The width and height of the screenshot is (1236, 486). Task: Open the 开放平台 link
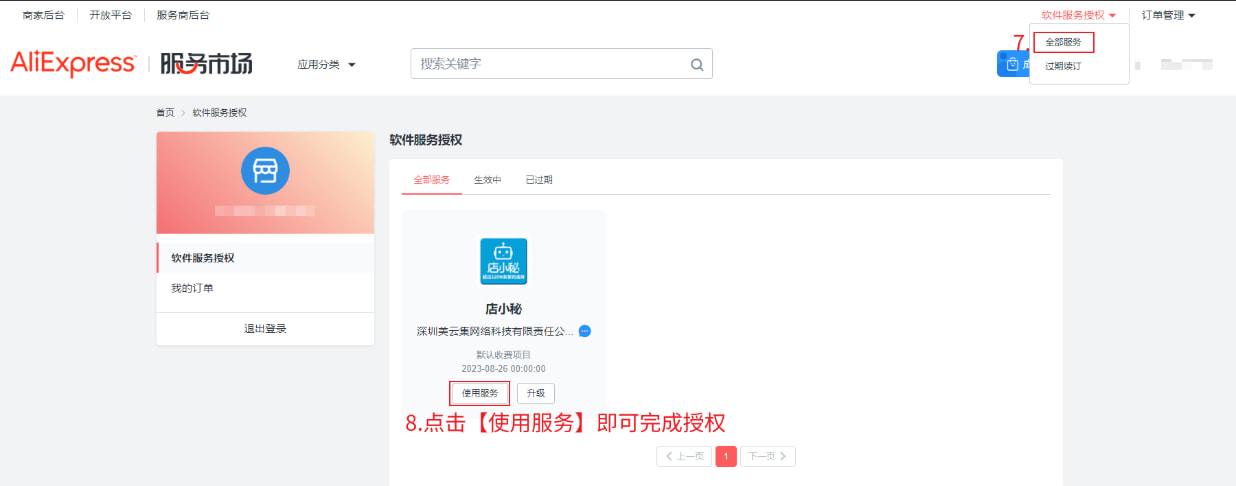(x=110, y=15)
